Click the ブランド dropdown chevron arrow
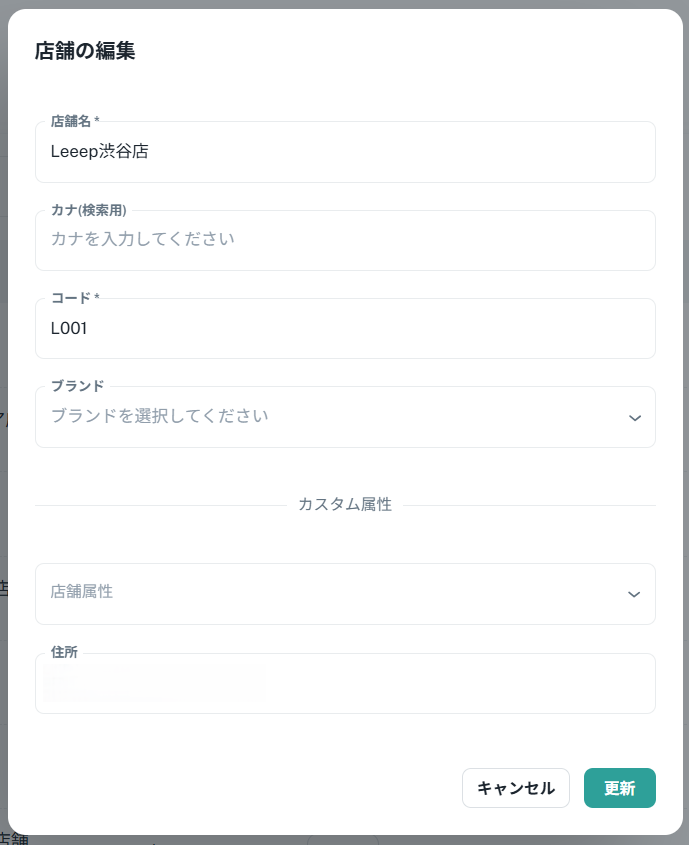Viewport: 689px width, 845px height. coord(635,418)
